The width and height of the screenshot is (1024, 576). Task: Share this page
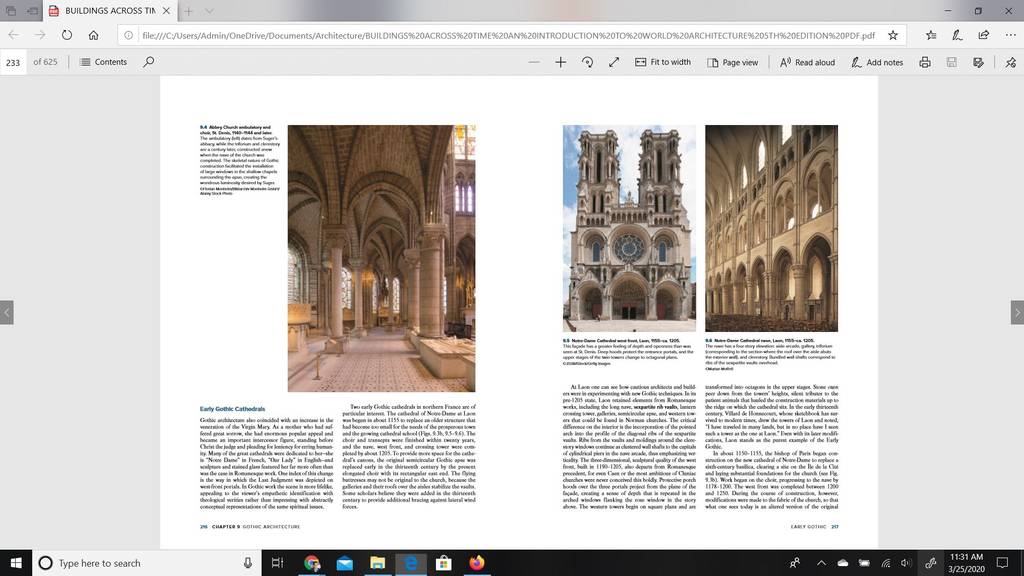[x=984, y=35]
